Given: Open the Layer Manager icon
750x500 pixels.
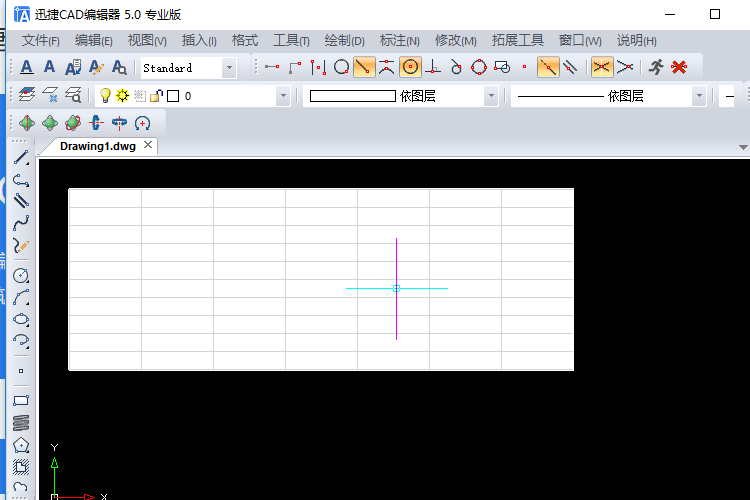Looking at the screenshot, I should pyautogui.click(x=27, y=95).
